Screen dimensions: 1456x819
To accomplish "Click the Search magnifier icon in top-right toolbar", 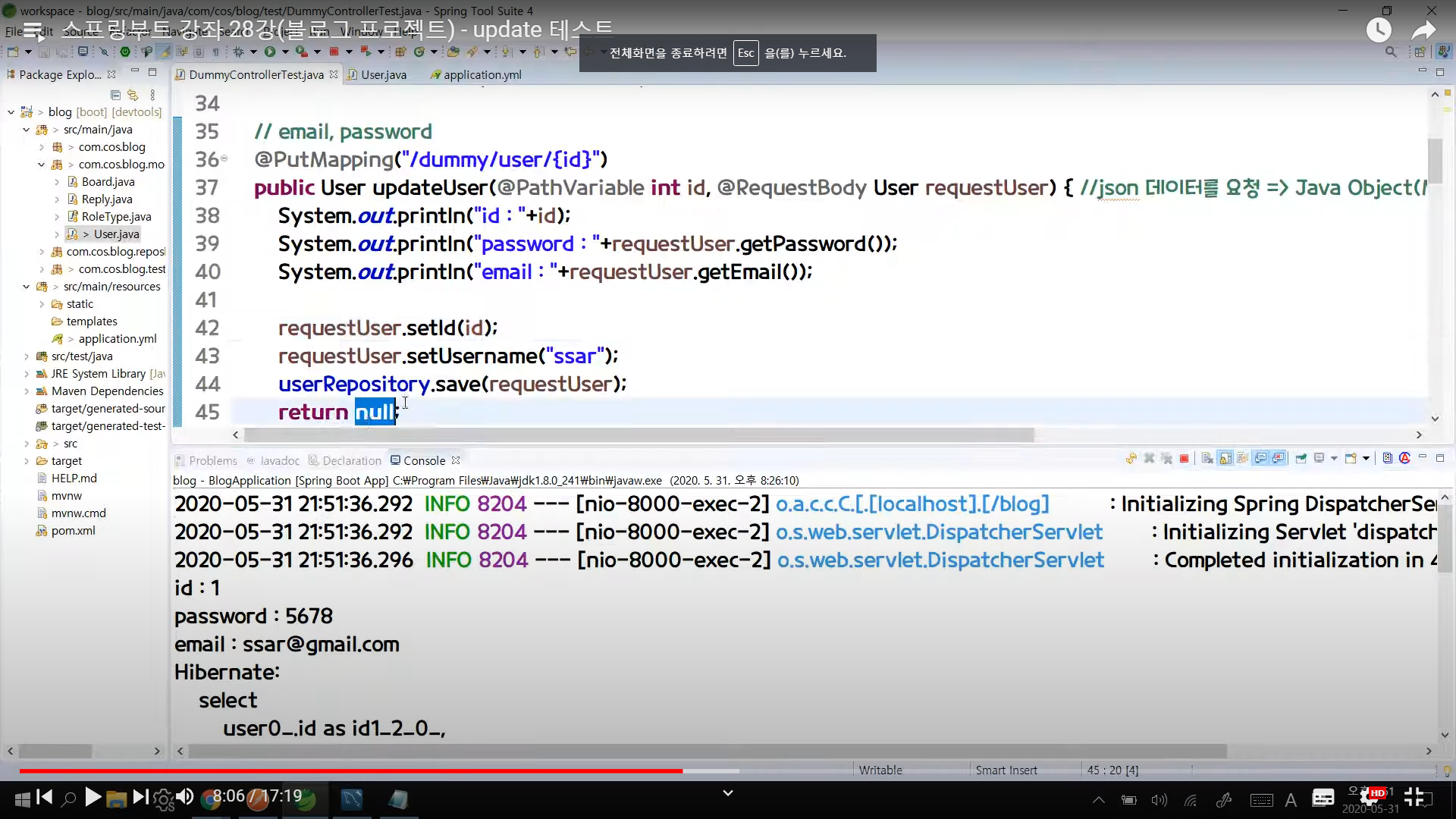I will (x=1390, y=52).
